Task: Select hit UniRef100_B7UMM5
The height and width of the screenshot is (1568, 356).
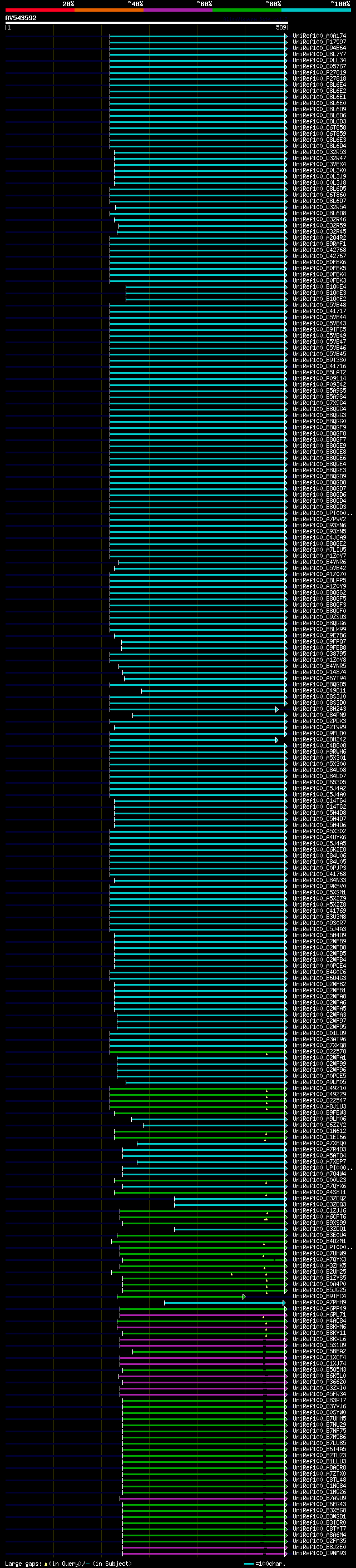Action: coord(319,1419)
